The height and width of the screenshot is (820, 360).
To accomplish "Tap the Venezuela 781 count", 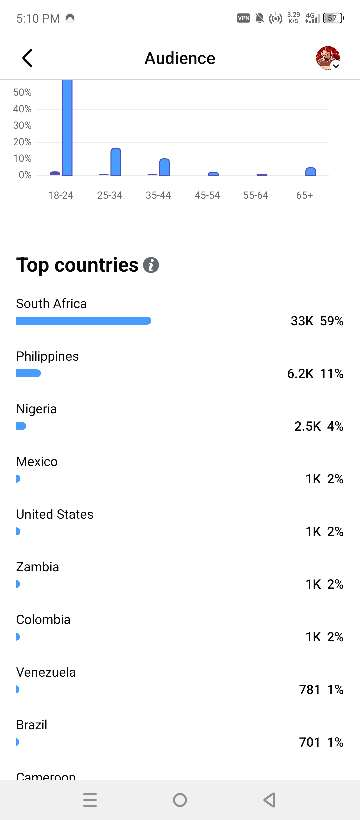I will click(x=309, y=690).
